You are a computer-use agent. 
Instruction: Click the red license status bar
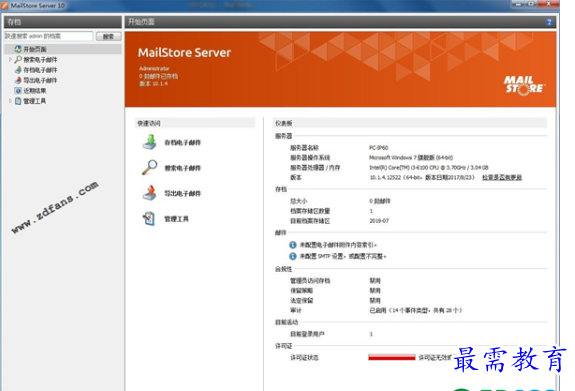point(392,357)
